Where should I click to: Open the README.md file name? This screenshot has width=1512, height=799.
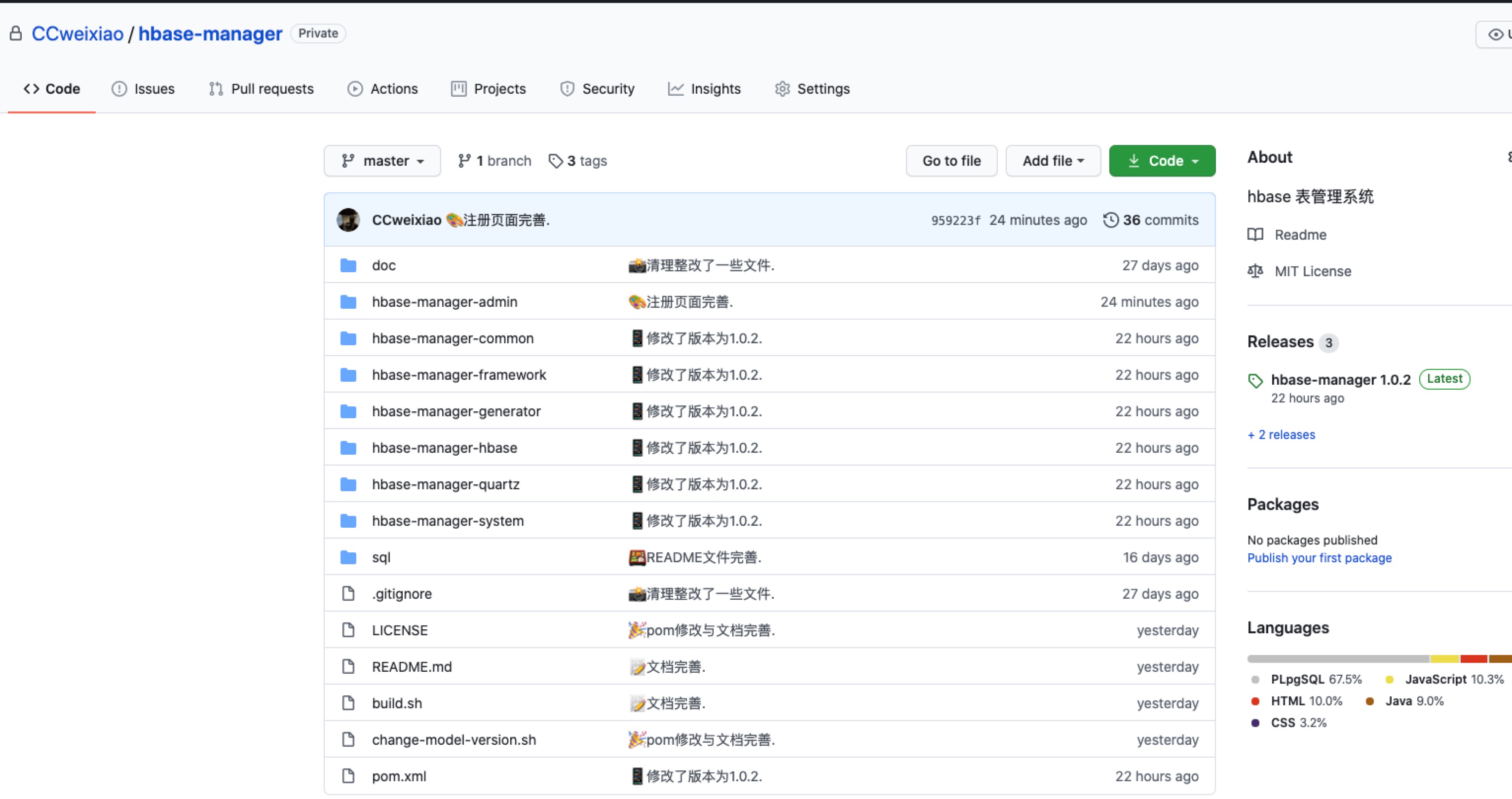coord(412,666)
